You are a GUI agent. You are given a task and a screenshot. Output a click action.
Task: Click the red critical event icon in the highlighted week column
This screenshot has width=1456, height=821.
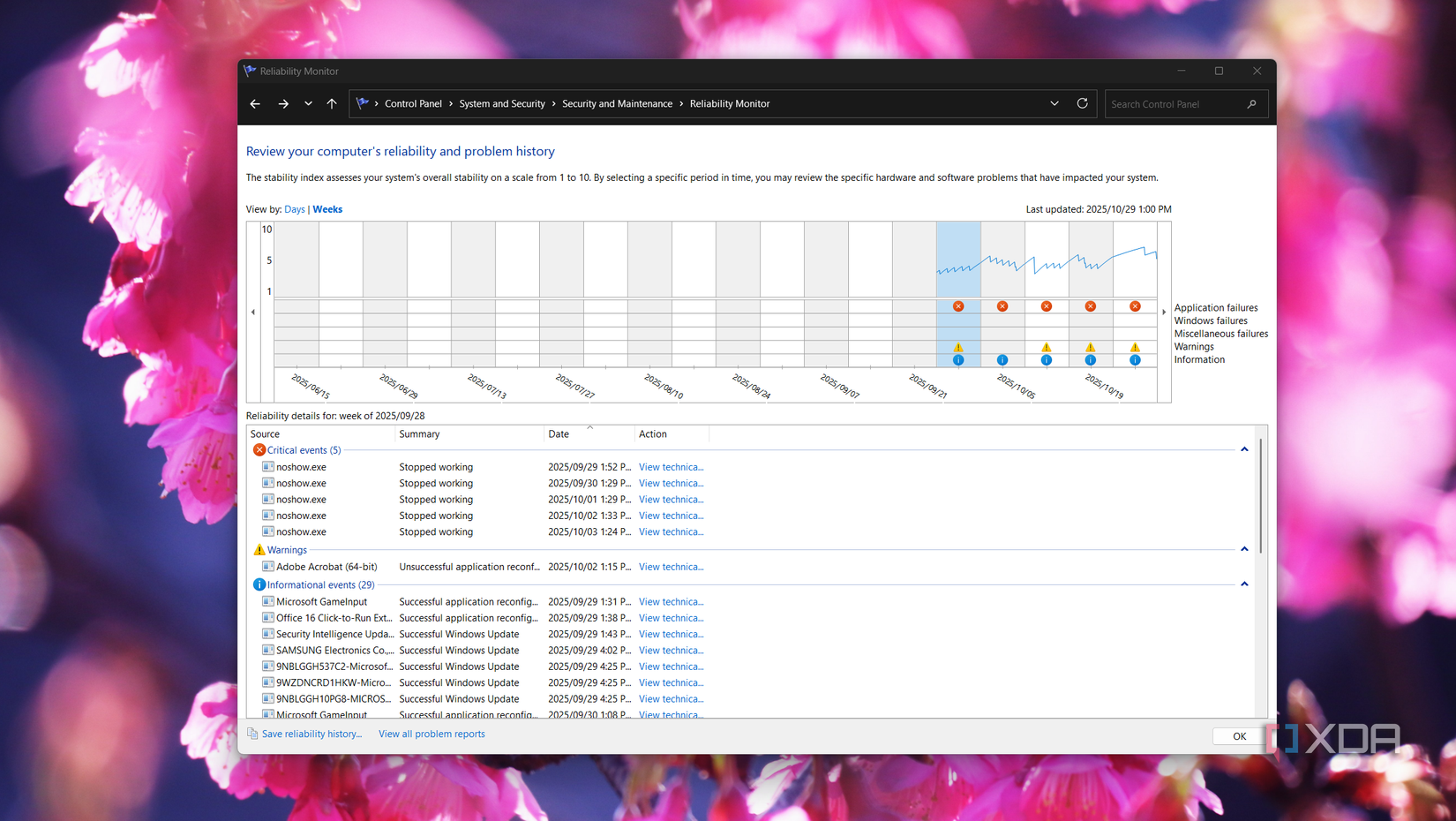pyautogui.click(x=958, y=305)
